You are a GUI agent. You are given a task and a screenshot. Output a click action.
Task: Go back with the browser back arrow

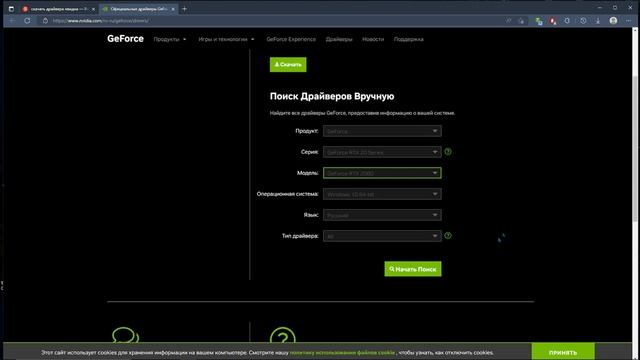(x=12, y=20)
